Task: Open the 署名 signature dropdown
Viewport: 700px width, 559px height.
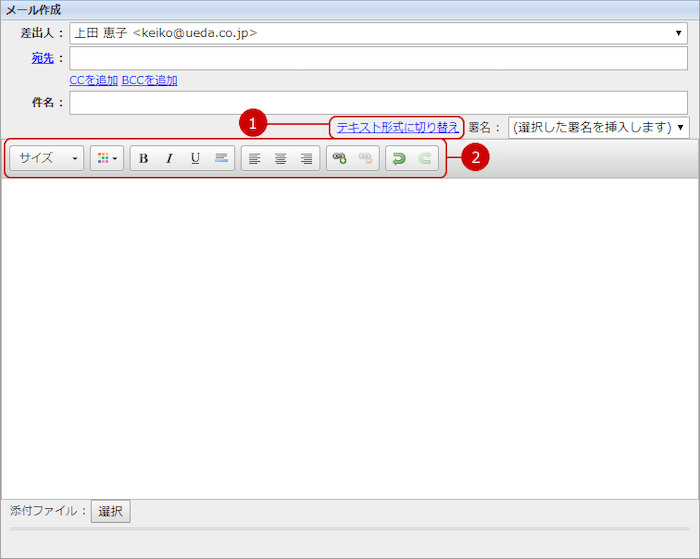Action: tap(598, 127)
